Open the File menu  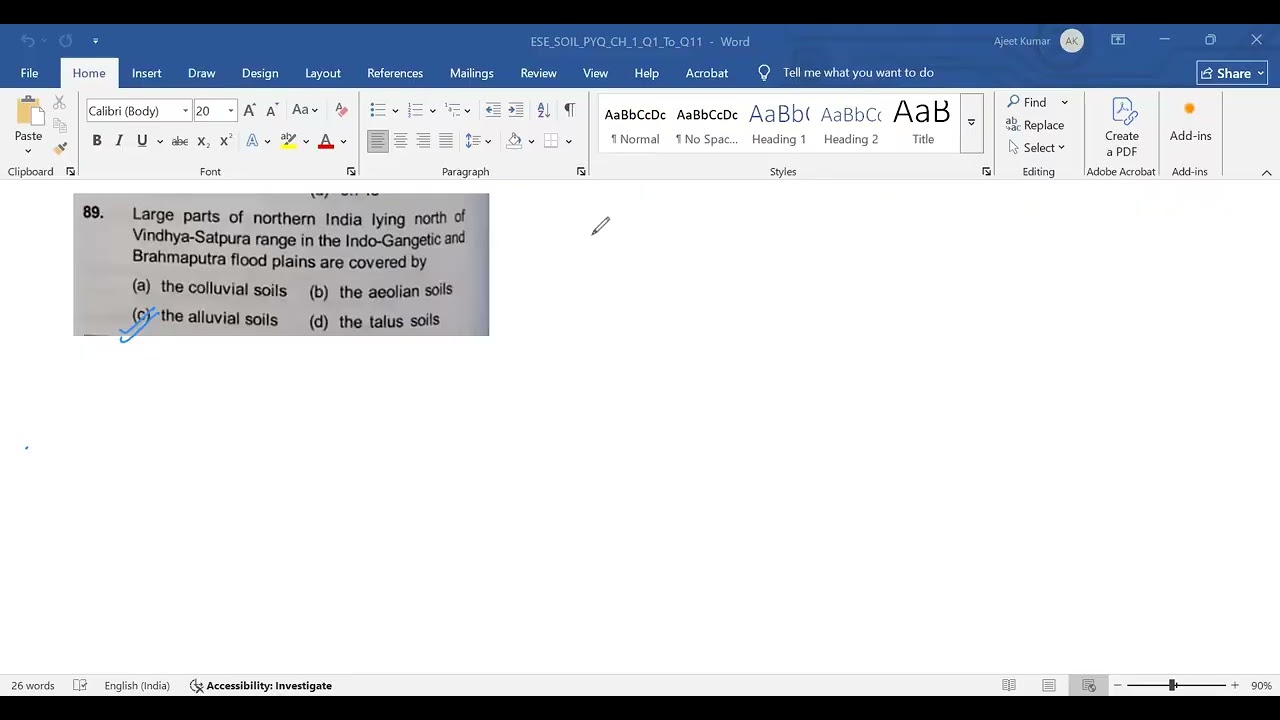pos(29,73)
